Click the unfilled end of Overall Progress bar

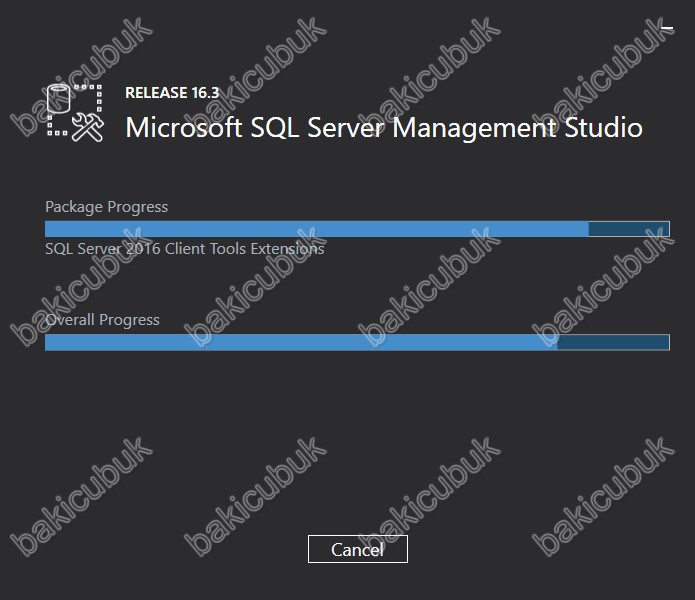(x=613, y=342)
